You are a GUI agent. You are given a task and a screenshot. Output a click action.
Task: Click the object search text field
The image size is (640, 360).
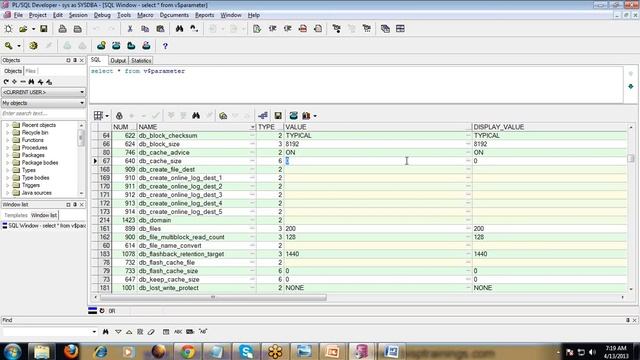(43, 113)
